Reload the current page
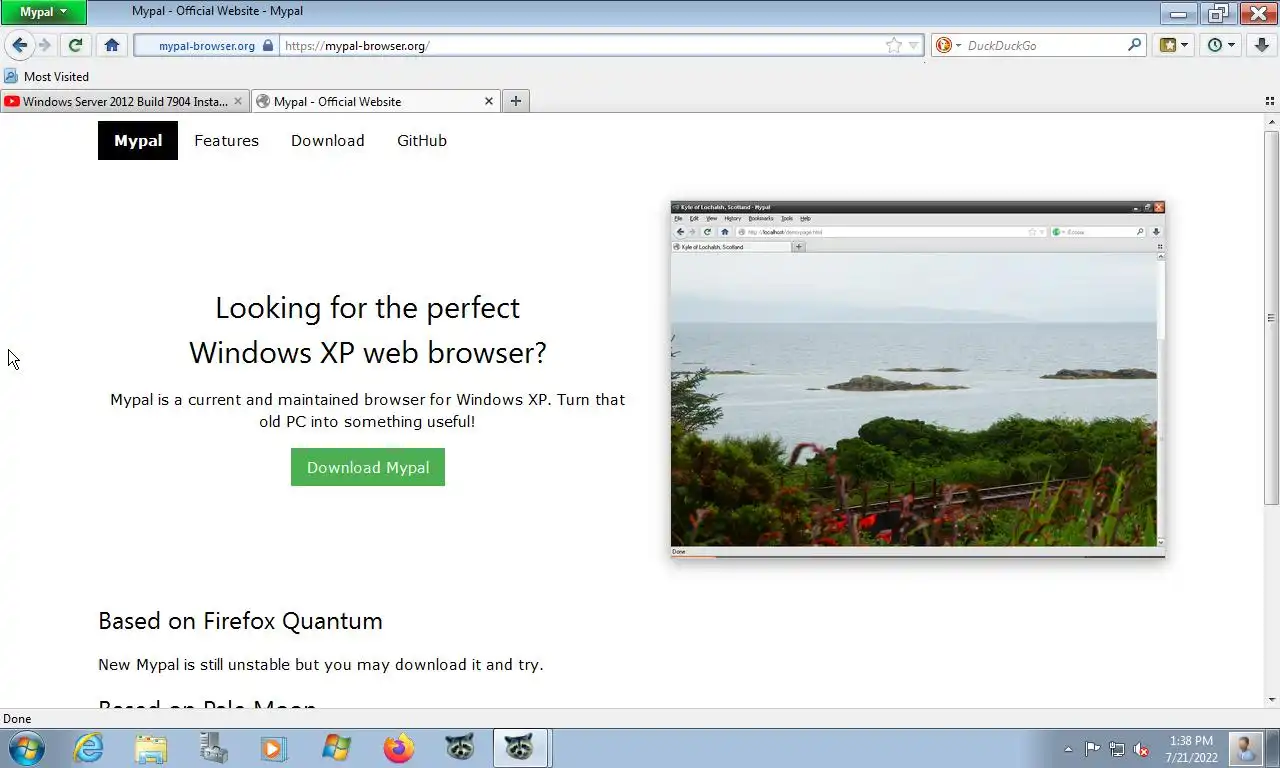 tap(75, 45)
